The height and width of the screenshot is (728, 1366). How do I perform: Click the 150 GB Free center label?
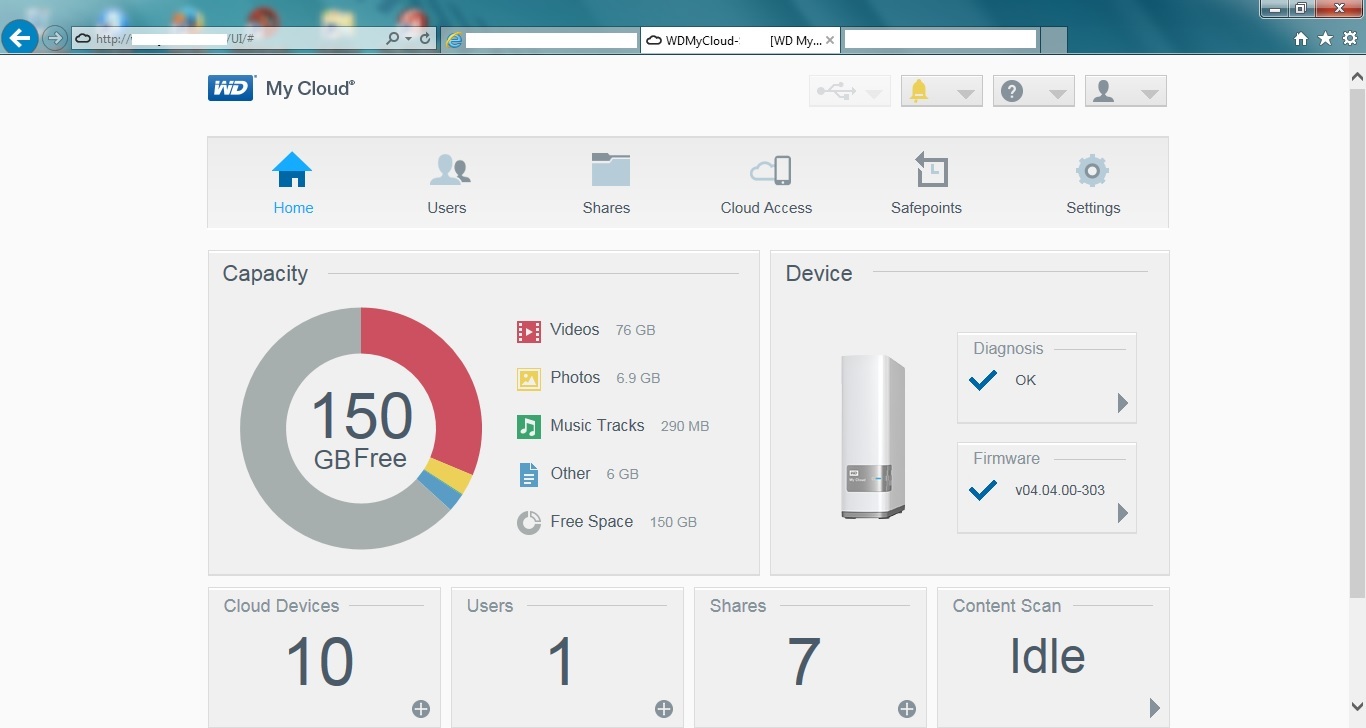[x=361, y=430]
